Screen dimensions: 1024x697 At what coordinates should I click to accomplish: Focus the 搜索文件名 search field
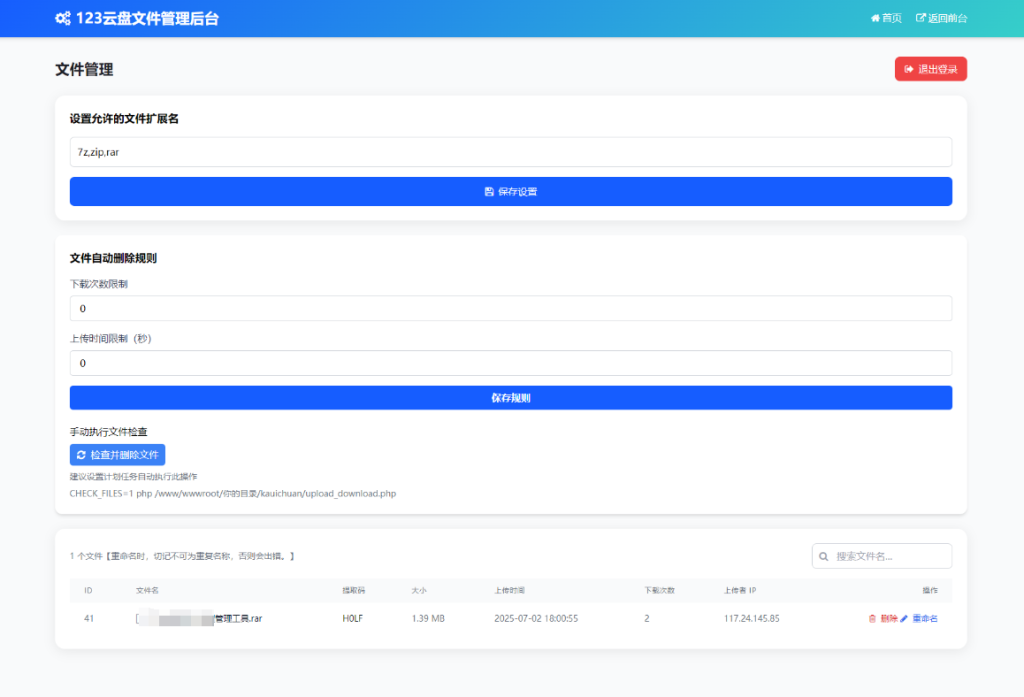[x=890, y=556]
